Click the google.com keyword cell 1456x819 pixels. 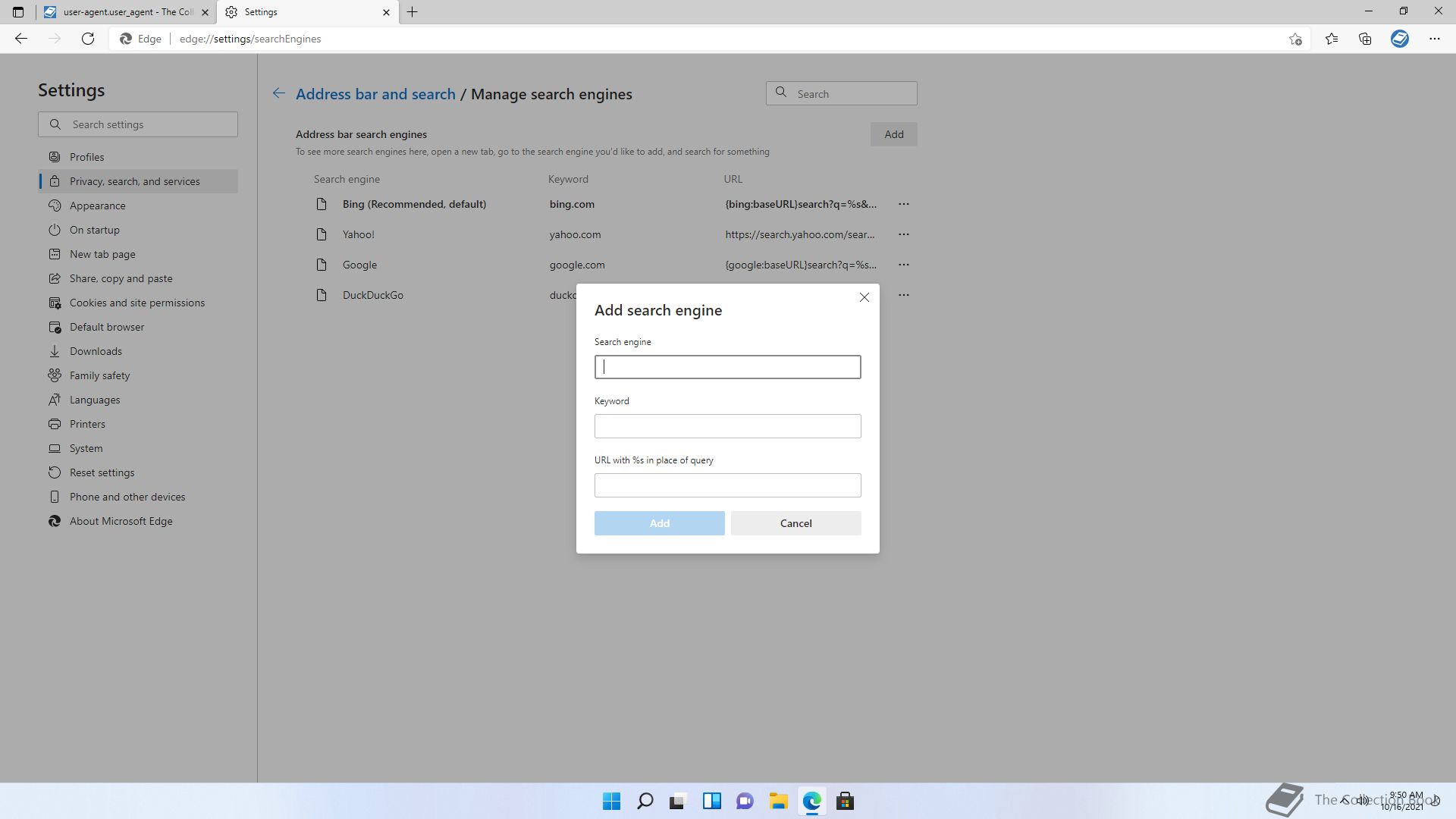(x=577, y=265)
